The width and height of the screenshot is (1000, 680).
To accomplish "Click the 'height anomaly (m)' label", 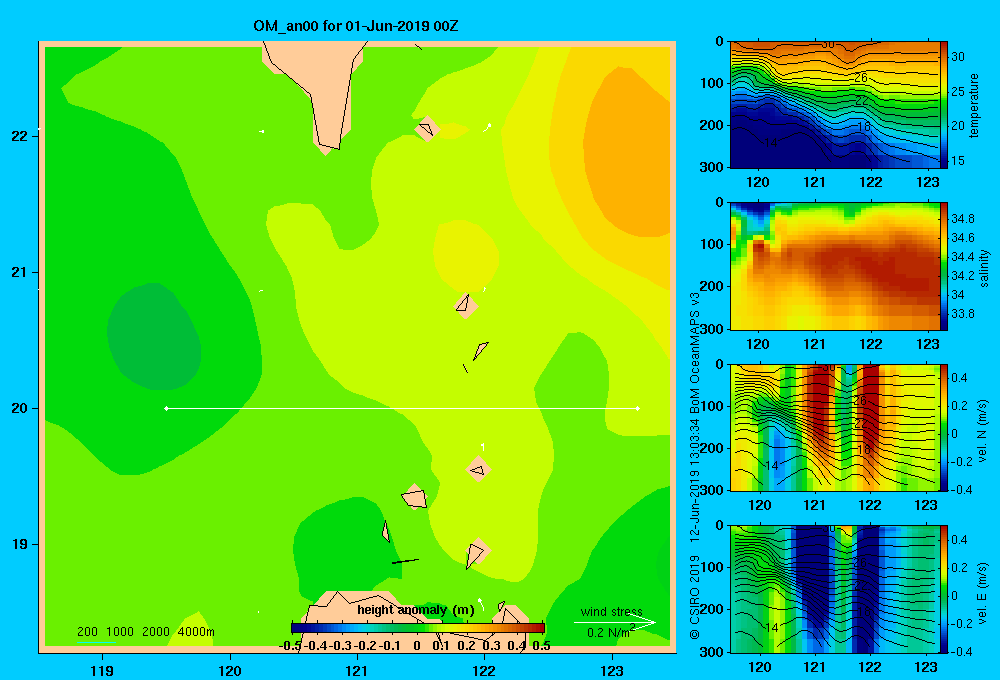I will (x=416, y=610).
